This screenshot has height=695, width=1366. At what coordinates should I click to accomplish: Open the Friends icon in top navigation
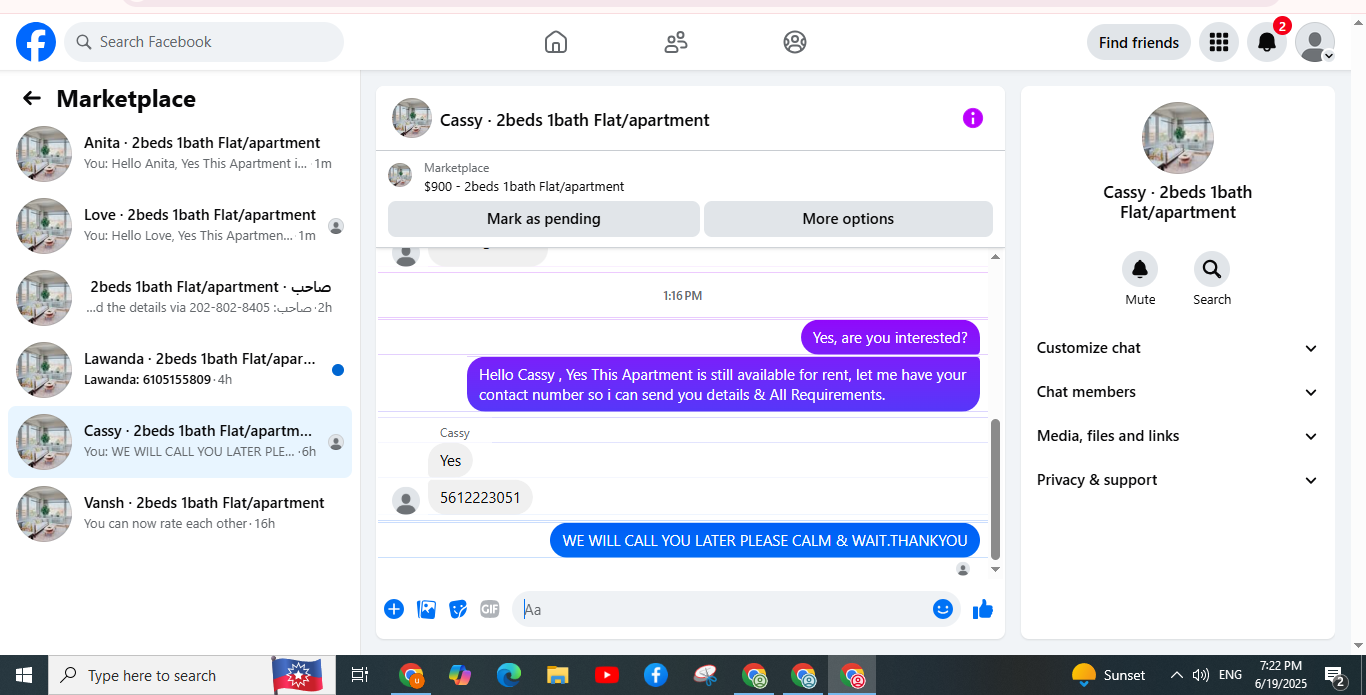676,42
